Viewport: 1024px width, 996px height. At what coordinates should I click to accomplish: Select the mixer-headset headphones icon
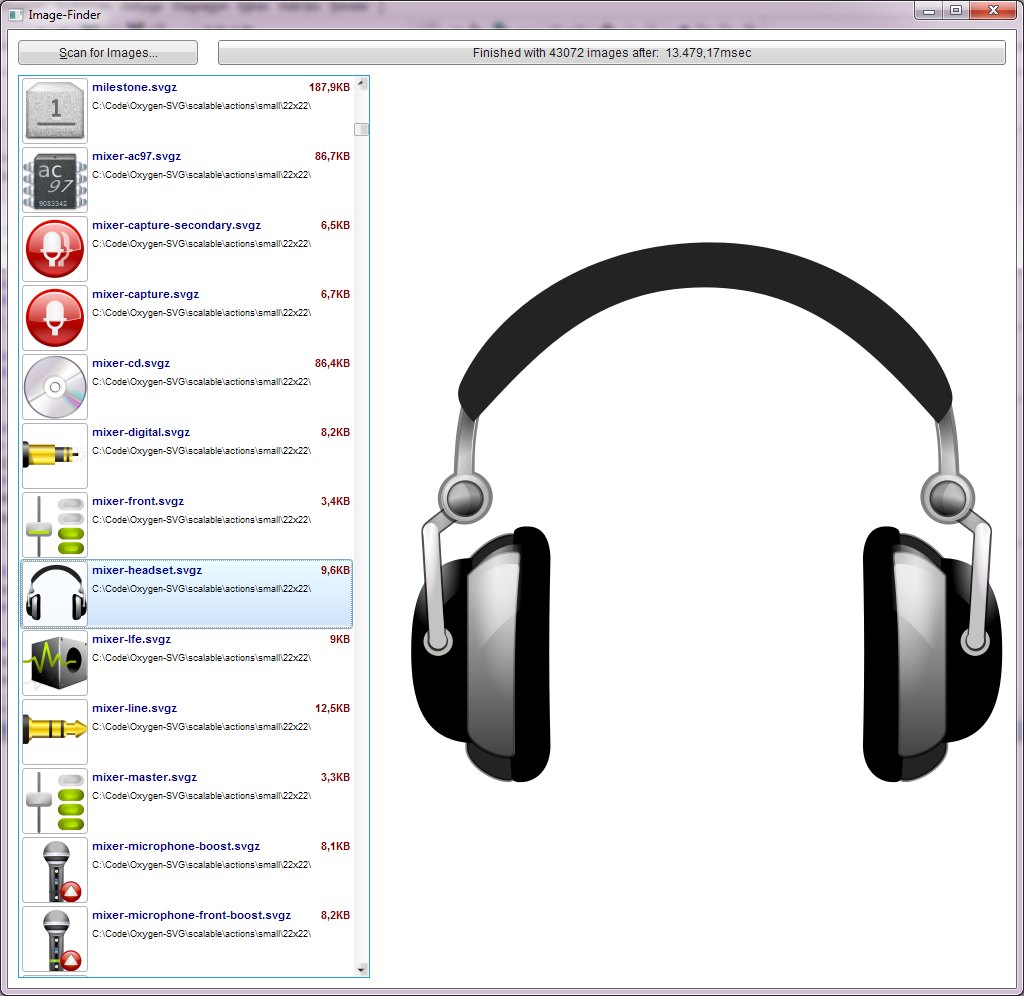(54, 593)
